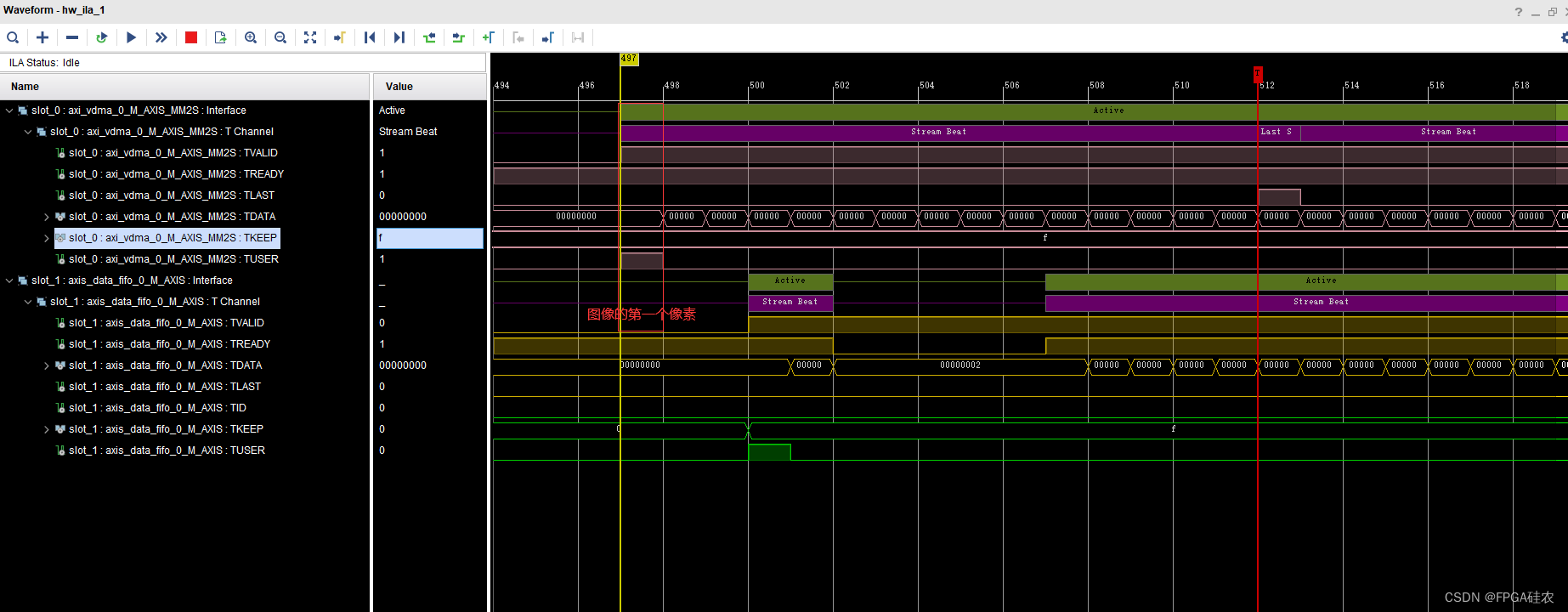Image resolution: width=1568 pixels, height=612 pixels.
Task: Toggle auto re-trigger mode icon
Action: coord(102,37)
